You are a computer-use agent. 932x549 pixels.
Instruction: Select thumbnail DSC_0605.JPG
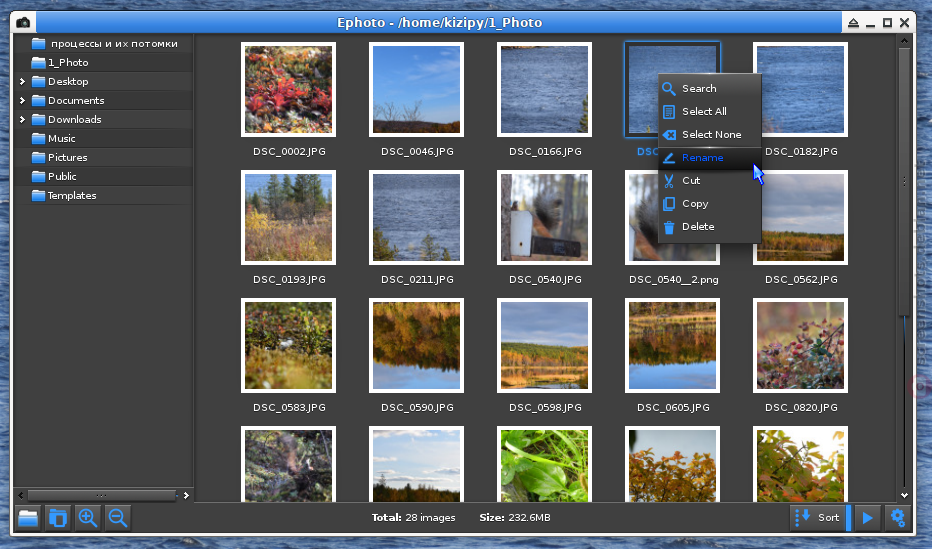pyautogui.click(x=672, y=345)
